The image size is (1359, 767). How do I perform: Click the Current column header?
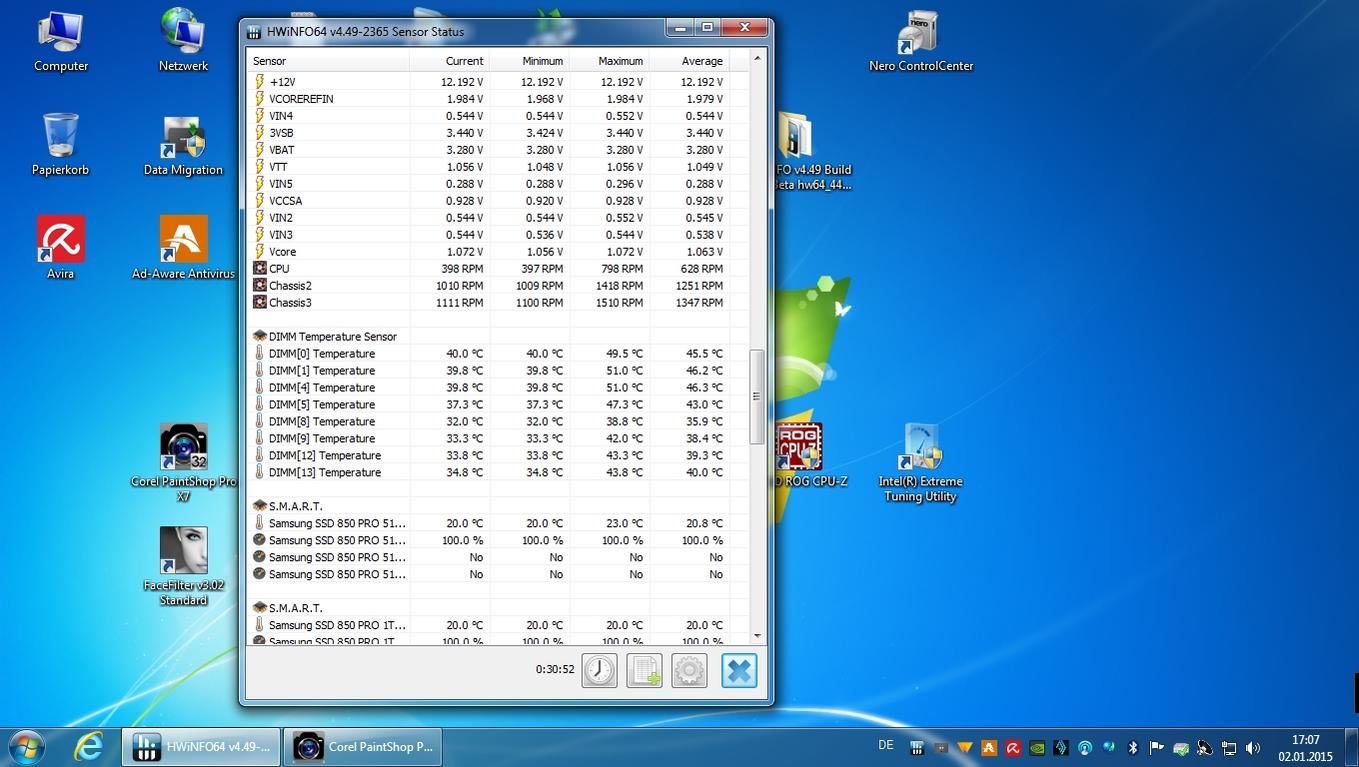pyautogui.click(x=450, y=61)
